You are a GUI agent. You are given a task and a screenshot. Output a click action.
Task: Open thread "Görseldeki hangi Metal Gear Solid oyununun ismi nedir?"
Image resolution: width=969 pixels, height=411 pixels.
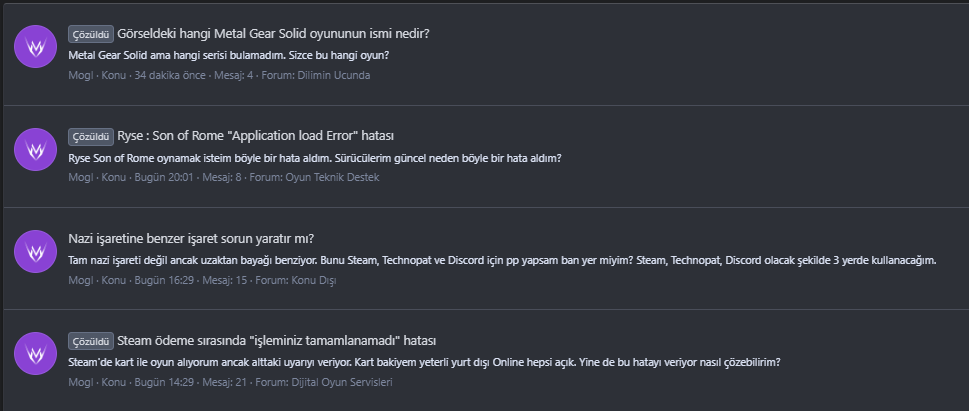click(273, 33)
